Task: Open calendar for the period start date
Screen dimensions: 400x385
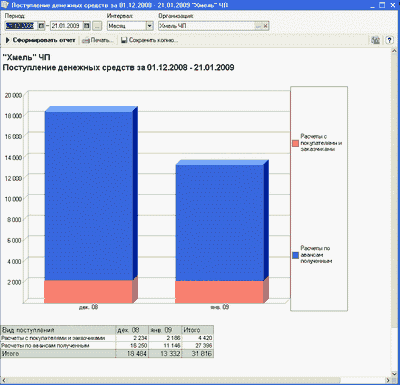Action: click(41, 26)
